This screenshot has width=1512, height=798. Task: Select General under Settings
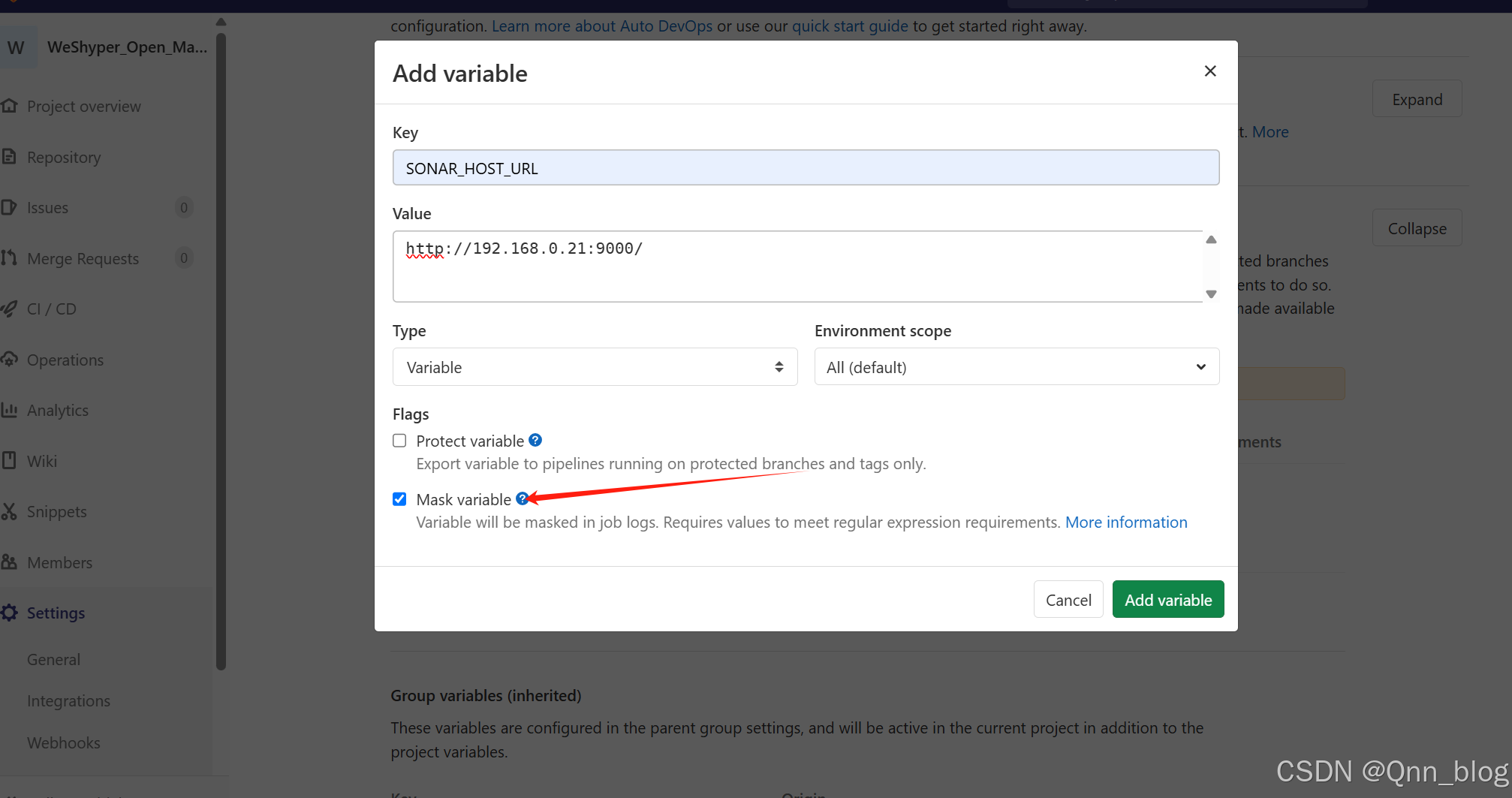[x=53, y=659]
